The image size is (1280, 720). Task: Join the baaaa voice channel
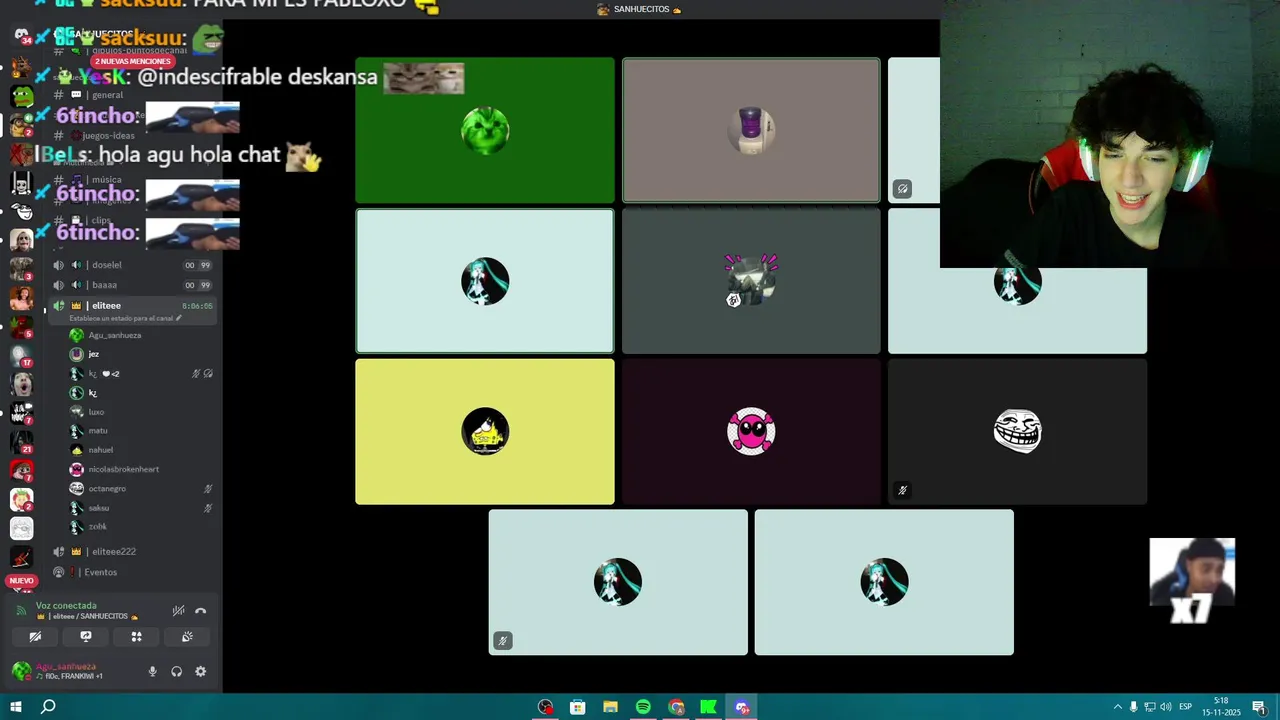(132, 285)
